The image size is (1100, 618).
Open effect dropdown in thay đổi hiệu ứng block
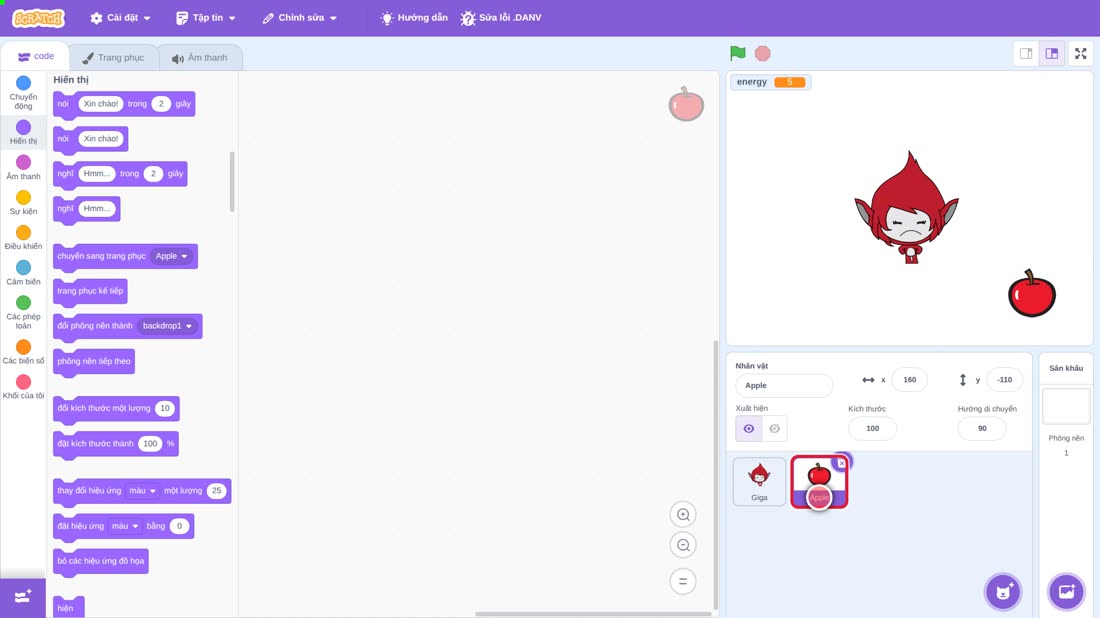(142, 491)
